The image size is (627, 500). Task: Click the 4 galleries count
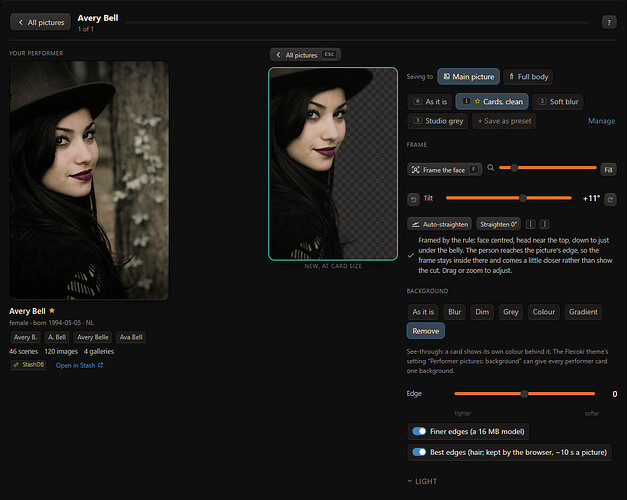pyautogui.click(x=99, y=351)
